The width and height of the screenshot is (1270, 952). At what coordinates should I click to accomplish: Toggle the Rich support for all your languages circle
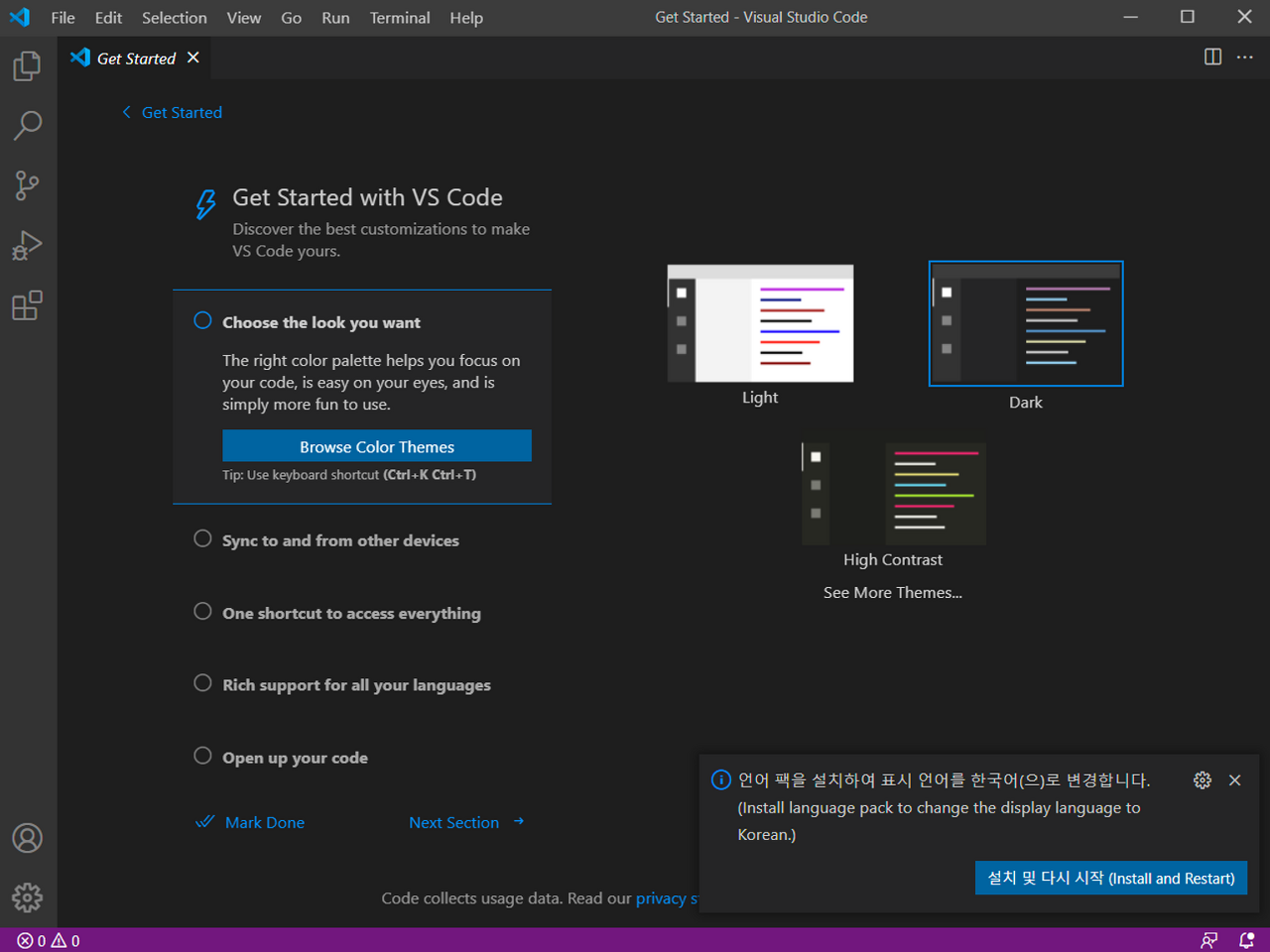(x=202, y=683)
